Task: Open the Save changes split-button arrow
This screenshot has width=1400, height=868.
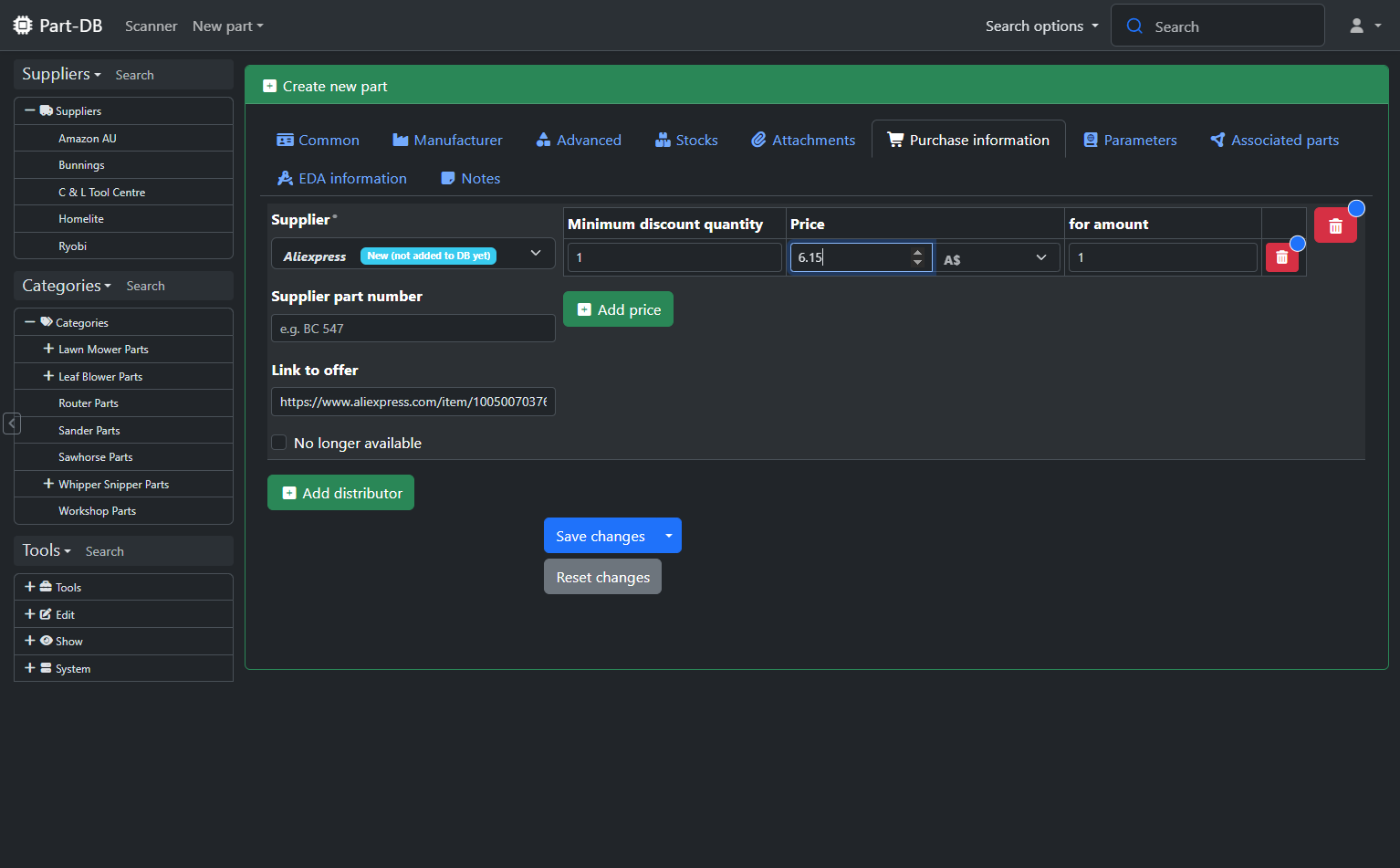Action: [669, 536]
